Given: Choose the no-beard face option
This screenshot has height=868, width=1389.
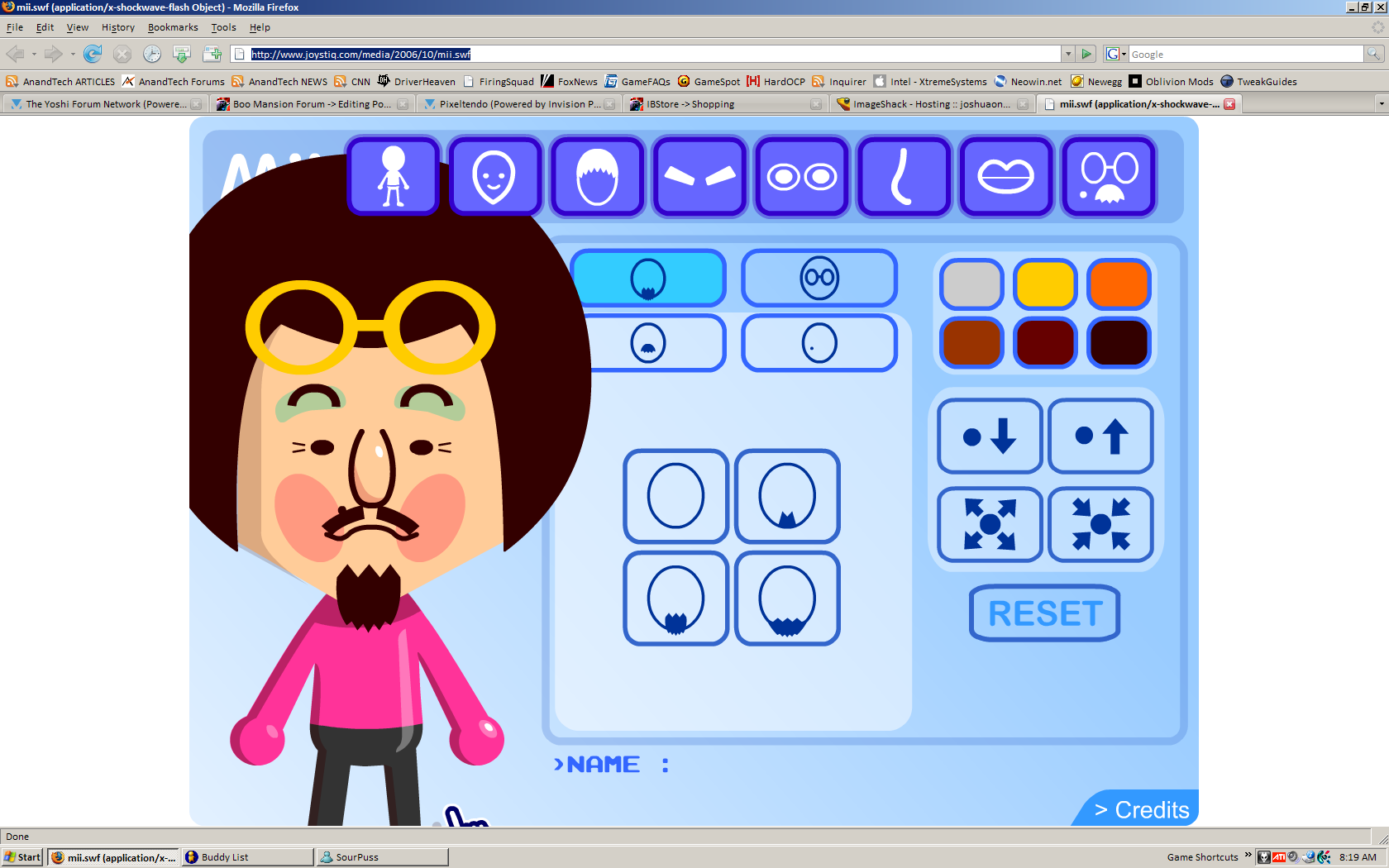Looking at the screenshot, I should [675, 496].
